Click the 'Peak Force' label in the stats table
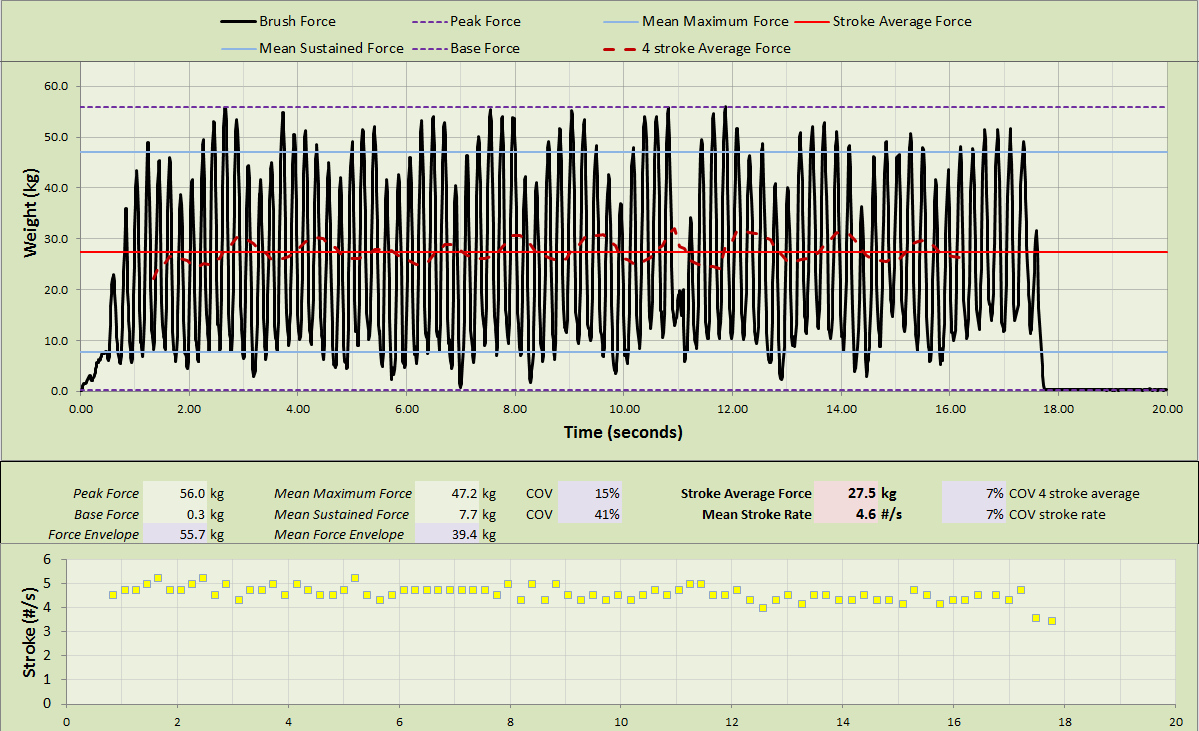Screen dimensions: 1199x731 pos(106,494)
